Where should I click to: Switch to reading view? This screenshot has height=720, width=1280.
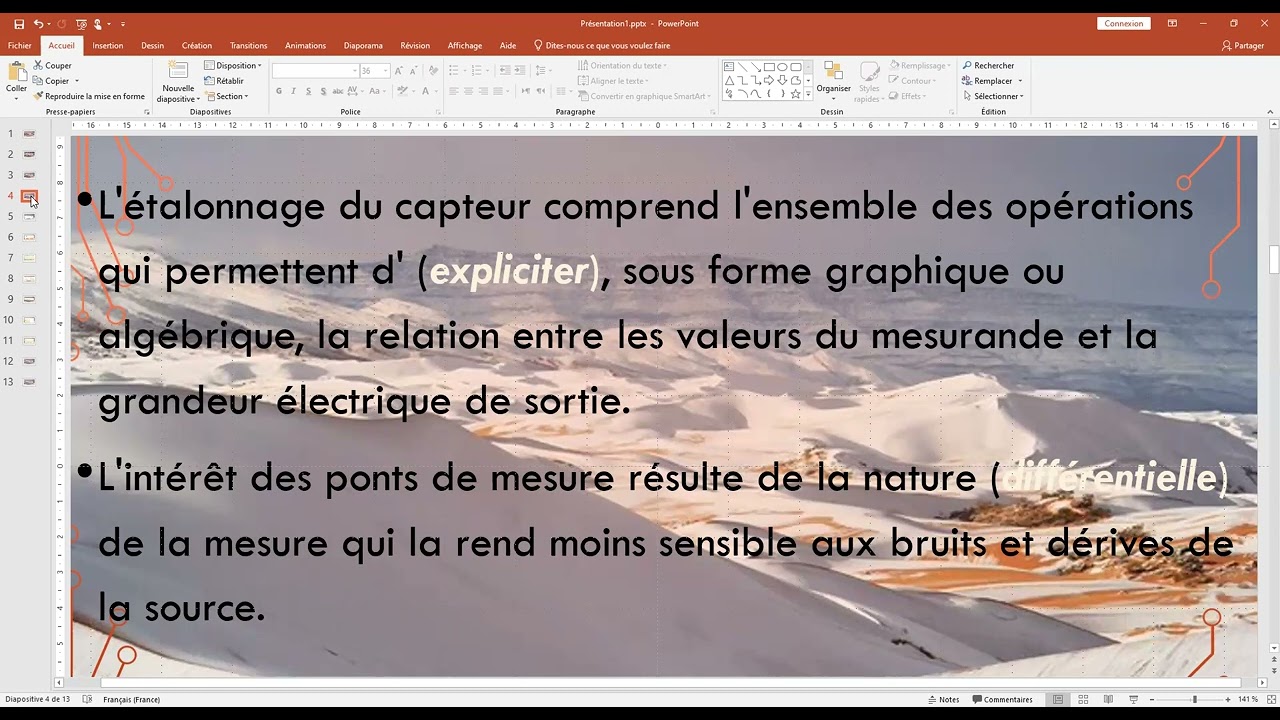1108,699
